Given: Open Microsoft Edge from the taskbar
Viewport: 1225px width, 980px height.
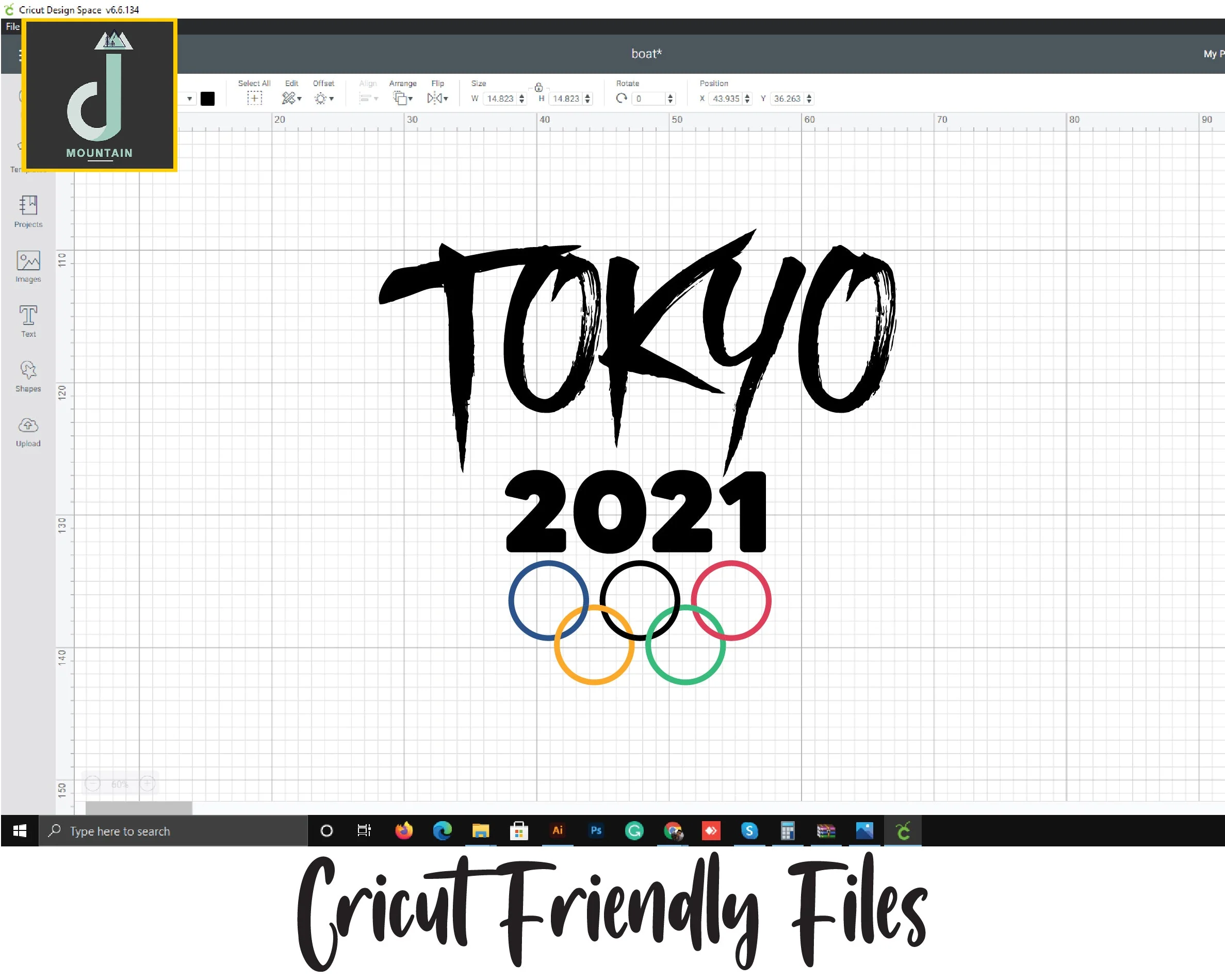Looking at the screenshot, I should (442, 830).
